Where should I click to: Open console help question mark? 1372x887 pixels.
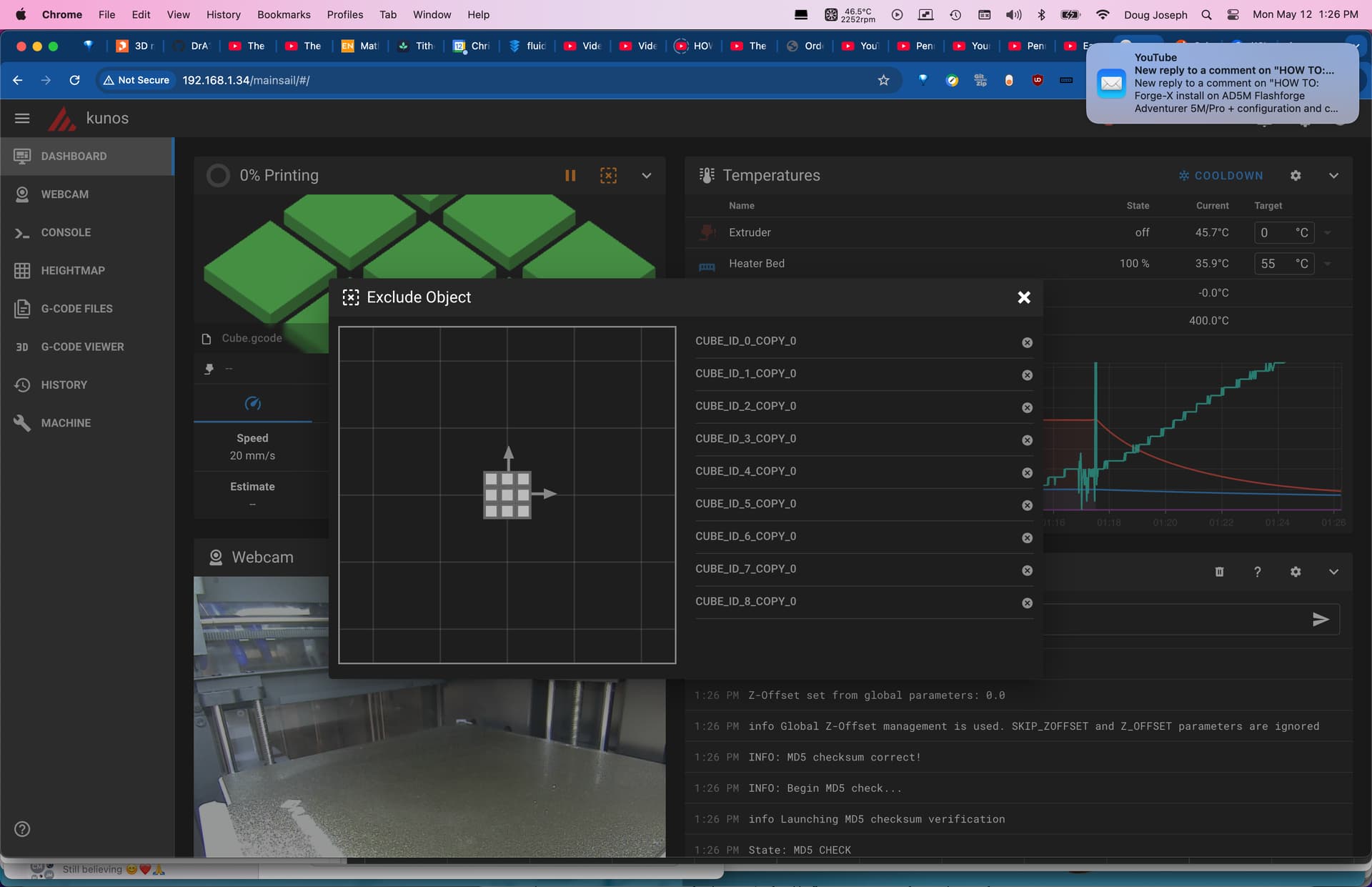pos(1257,572)
